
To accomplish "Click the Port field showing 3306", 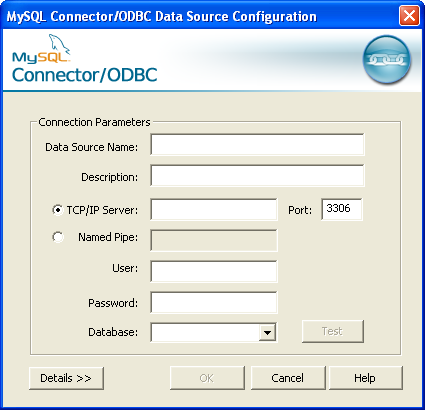I will pos(342,209).
